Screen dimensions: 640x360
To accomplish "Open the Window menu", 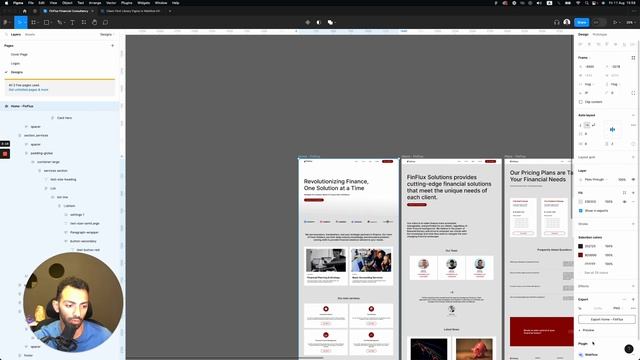I will click(161, 3).
